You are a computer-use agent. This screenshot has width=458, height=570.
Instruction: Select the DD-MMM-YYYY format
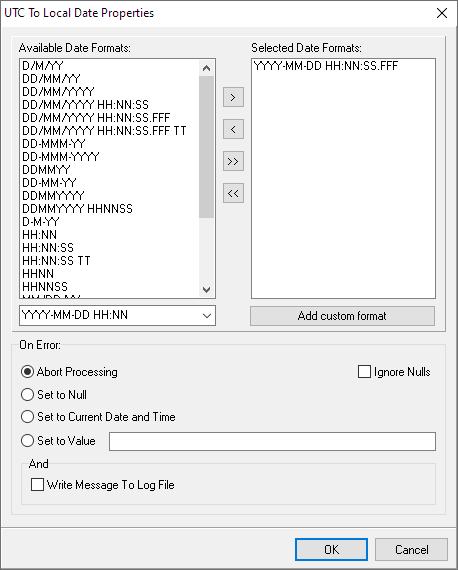60,157
